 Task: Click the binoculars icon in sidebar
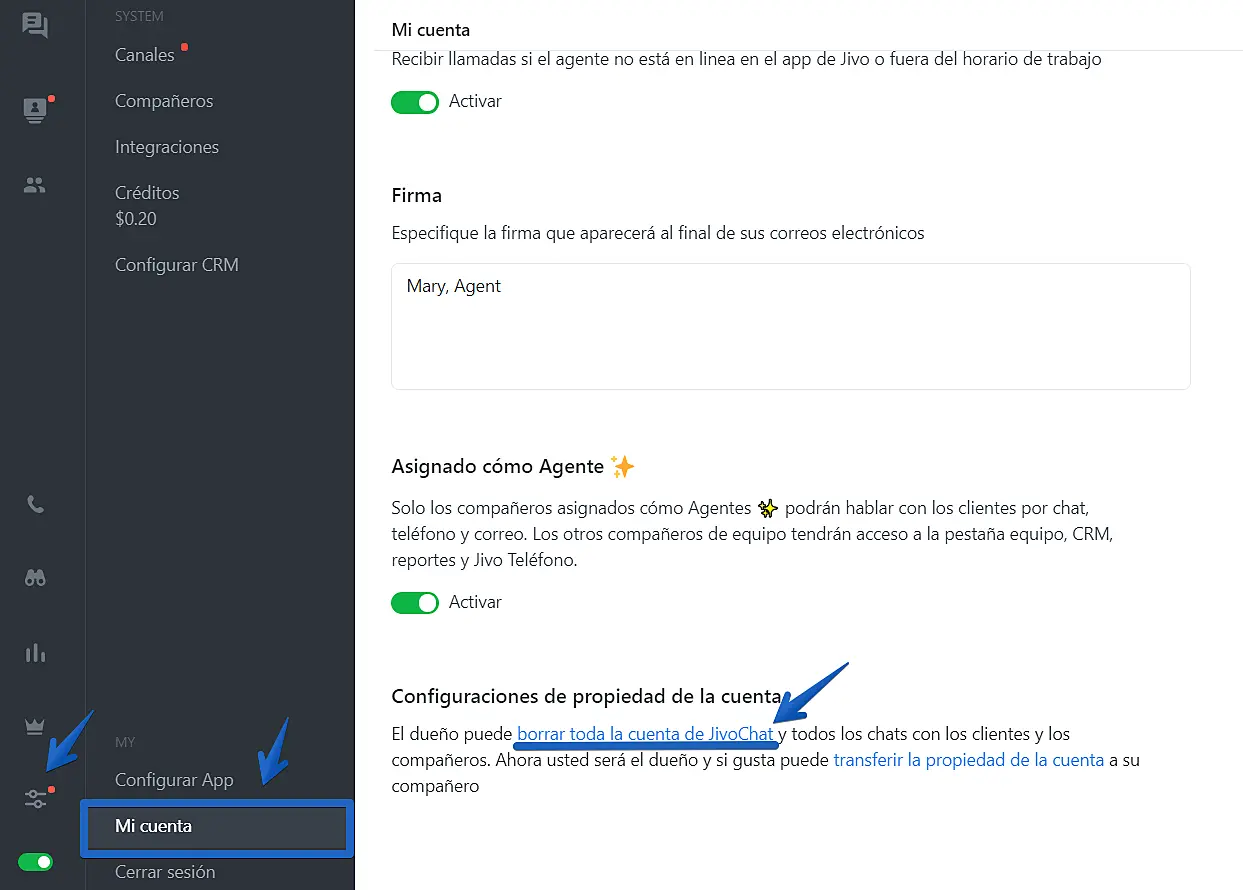(35, 578)
